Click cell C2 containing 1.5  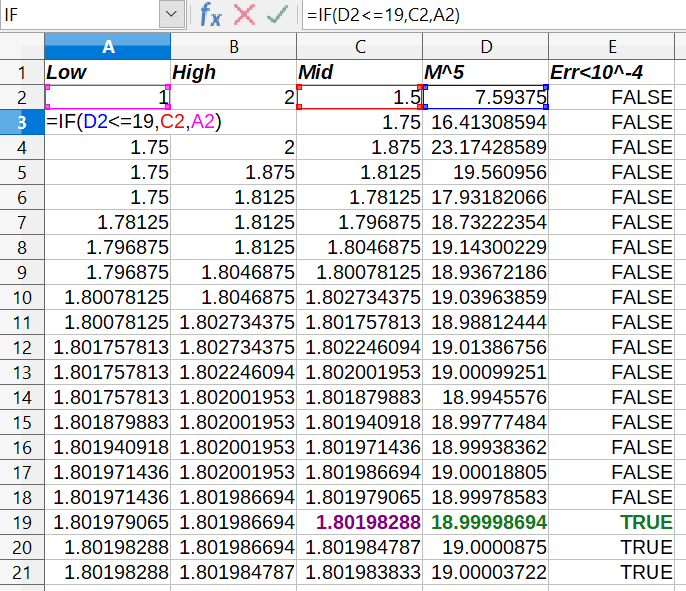[x=360, y=97]
